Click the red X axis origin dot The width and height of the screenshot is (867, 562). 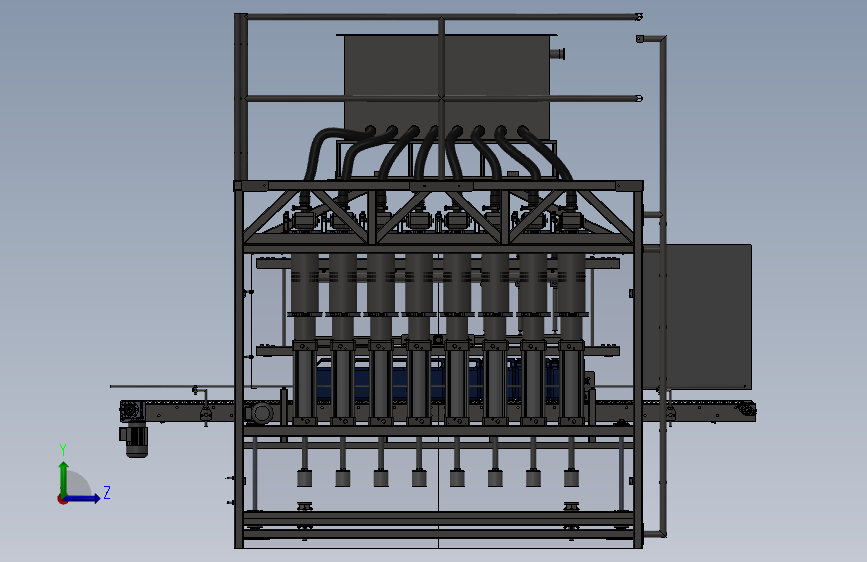pyautogui.click(x=62, y=499)
